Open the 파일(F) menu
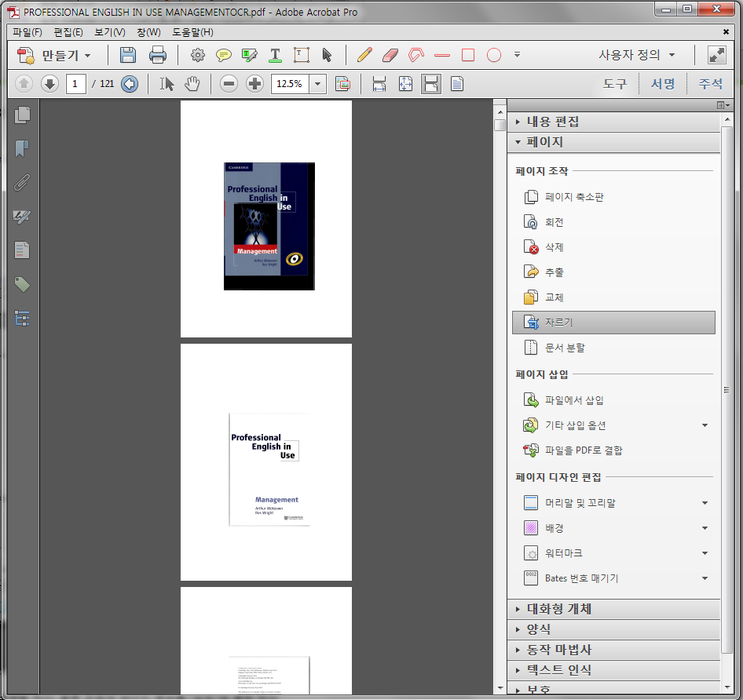 [27, 32]
